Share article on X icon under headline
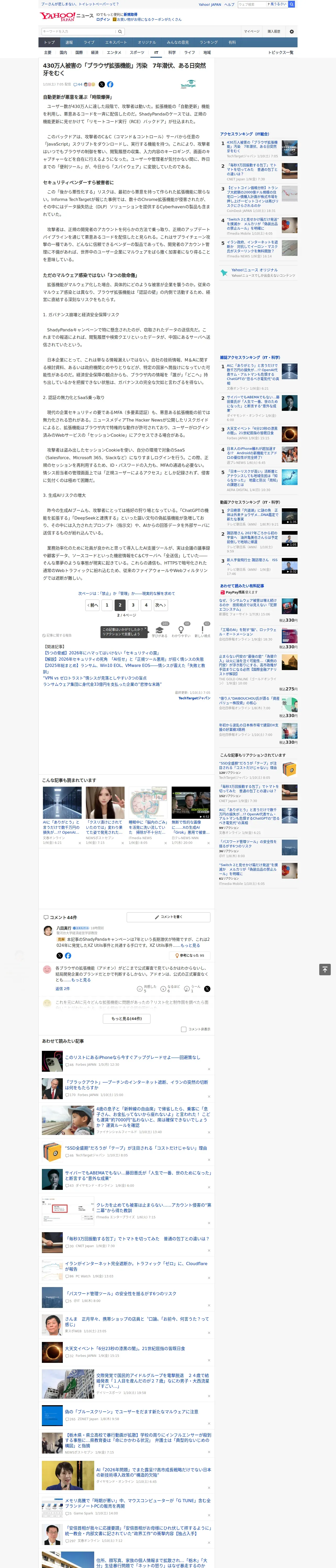 102,85
